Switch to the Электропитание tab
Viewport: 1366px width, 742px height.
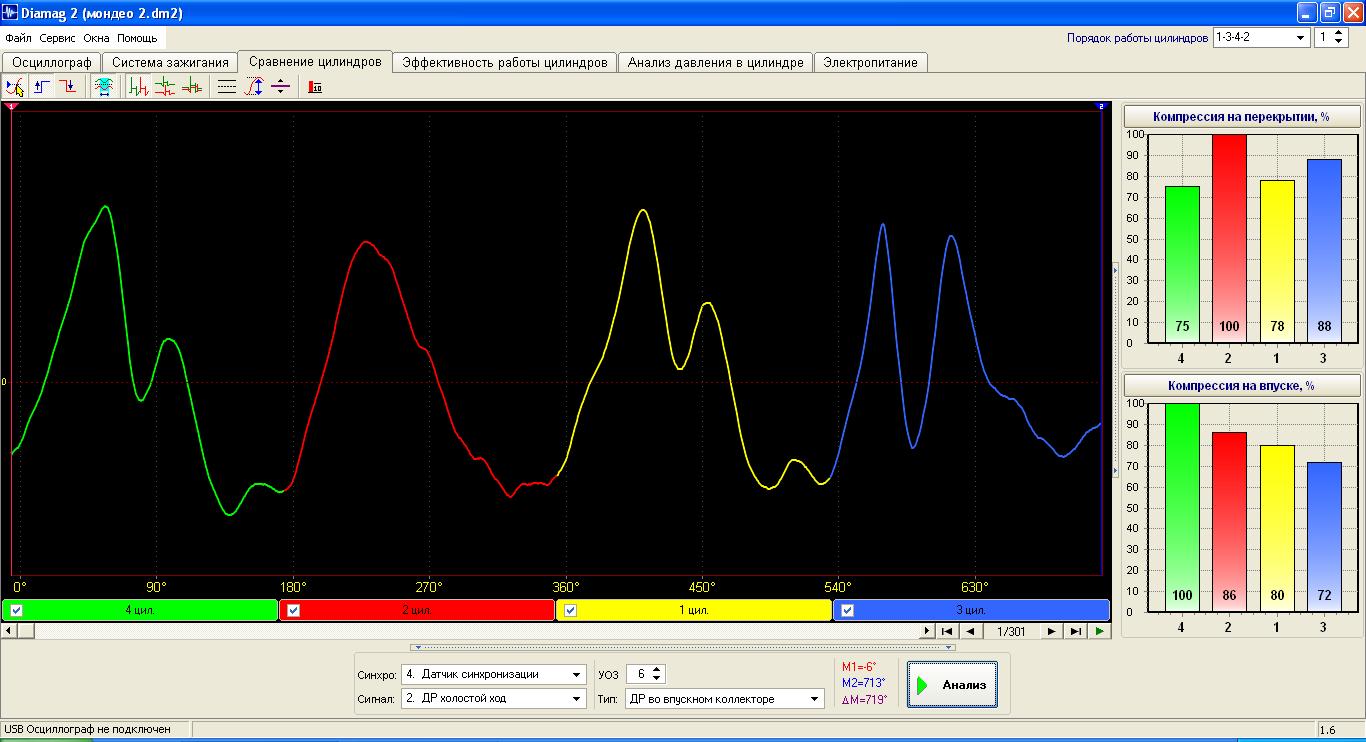click(x=870, y=62)
